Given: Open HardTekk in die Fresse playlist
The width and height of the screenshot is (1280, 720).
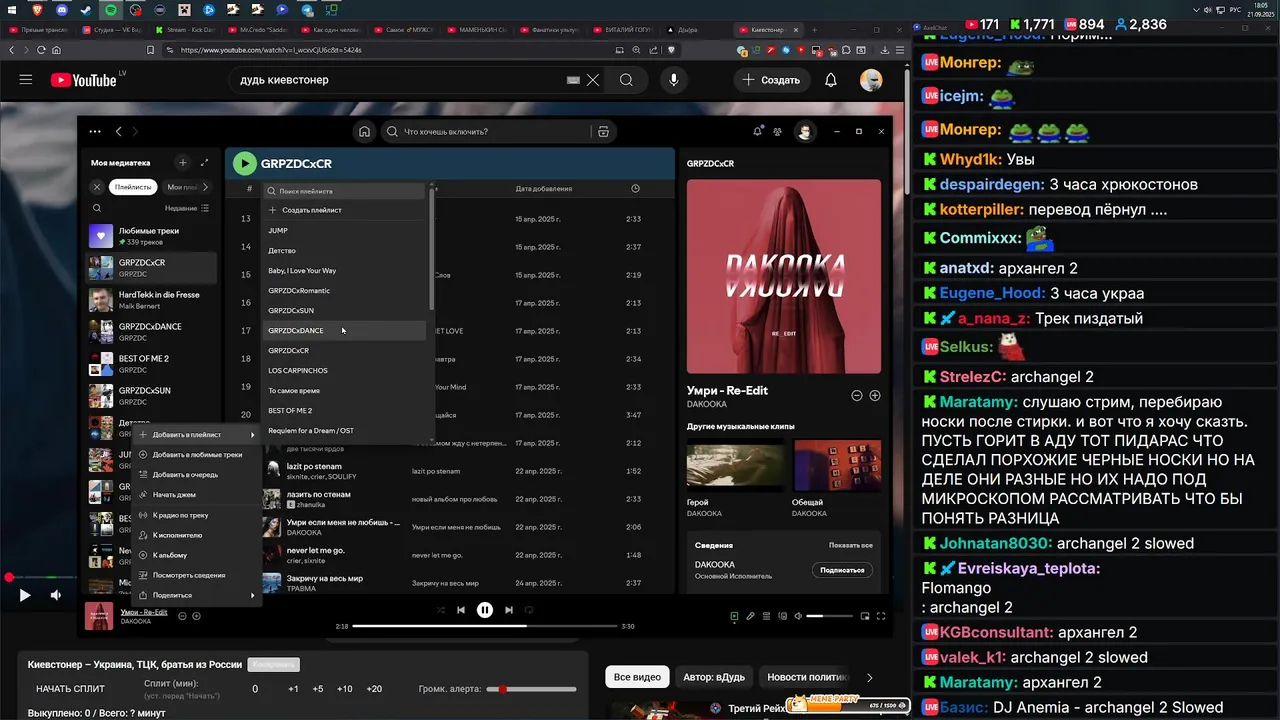Looking at the screenshot, I should [x=152, y=299].
